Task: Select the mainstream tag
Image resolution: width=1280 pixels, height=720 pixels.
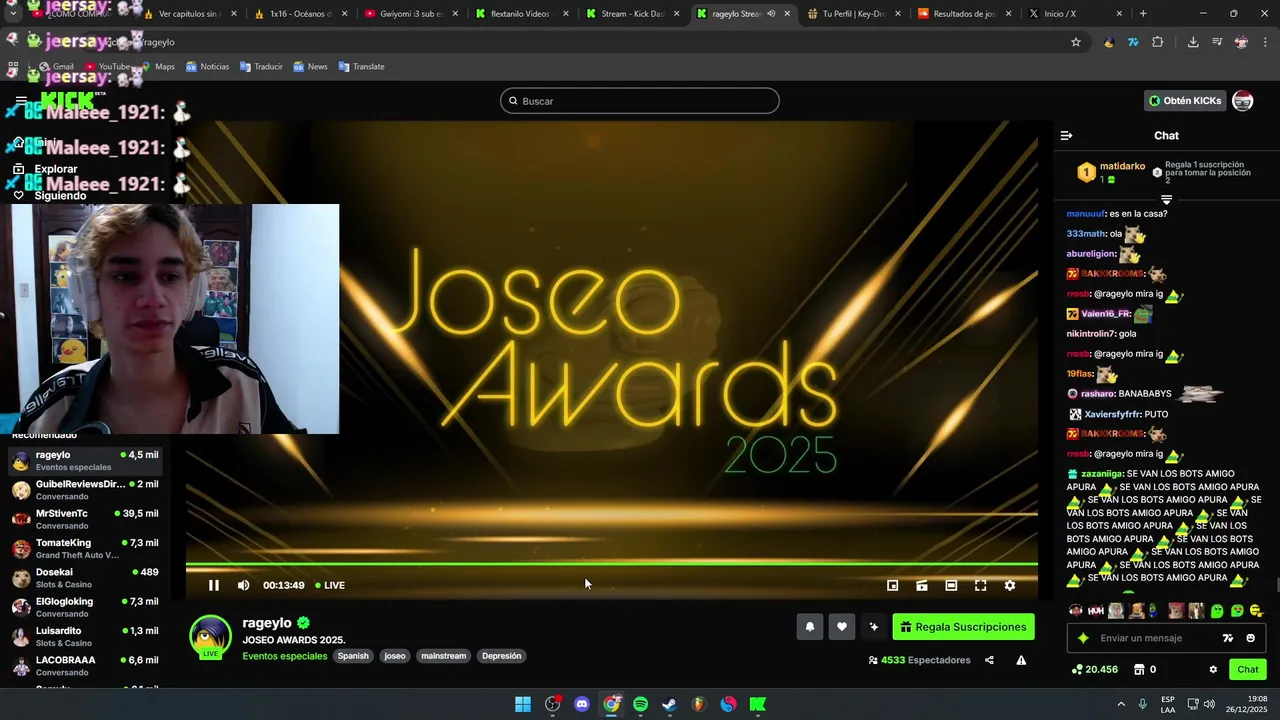Action: pyautogui.click(x=443, y=656)
